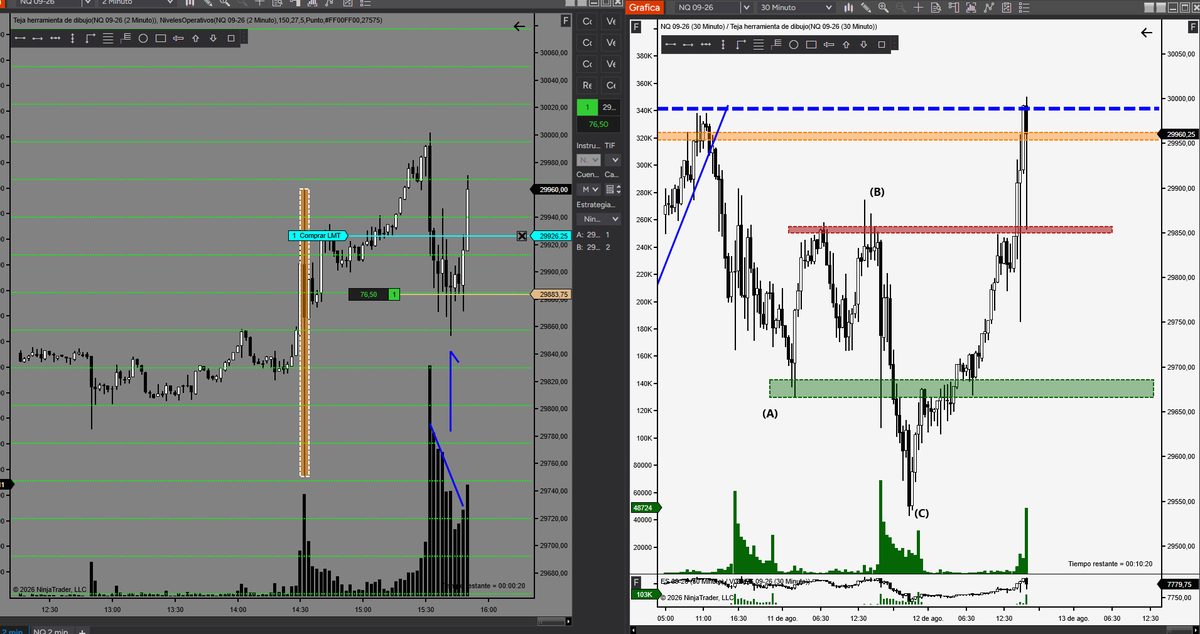
Task: Choose the down arrow marker on 2-minute chart
Action: coord(214,39)
